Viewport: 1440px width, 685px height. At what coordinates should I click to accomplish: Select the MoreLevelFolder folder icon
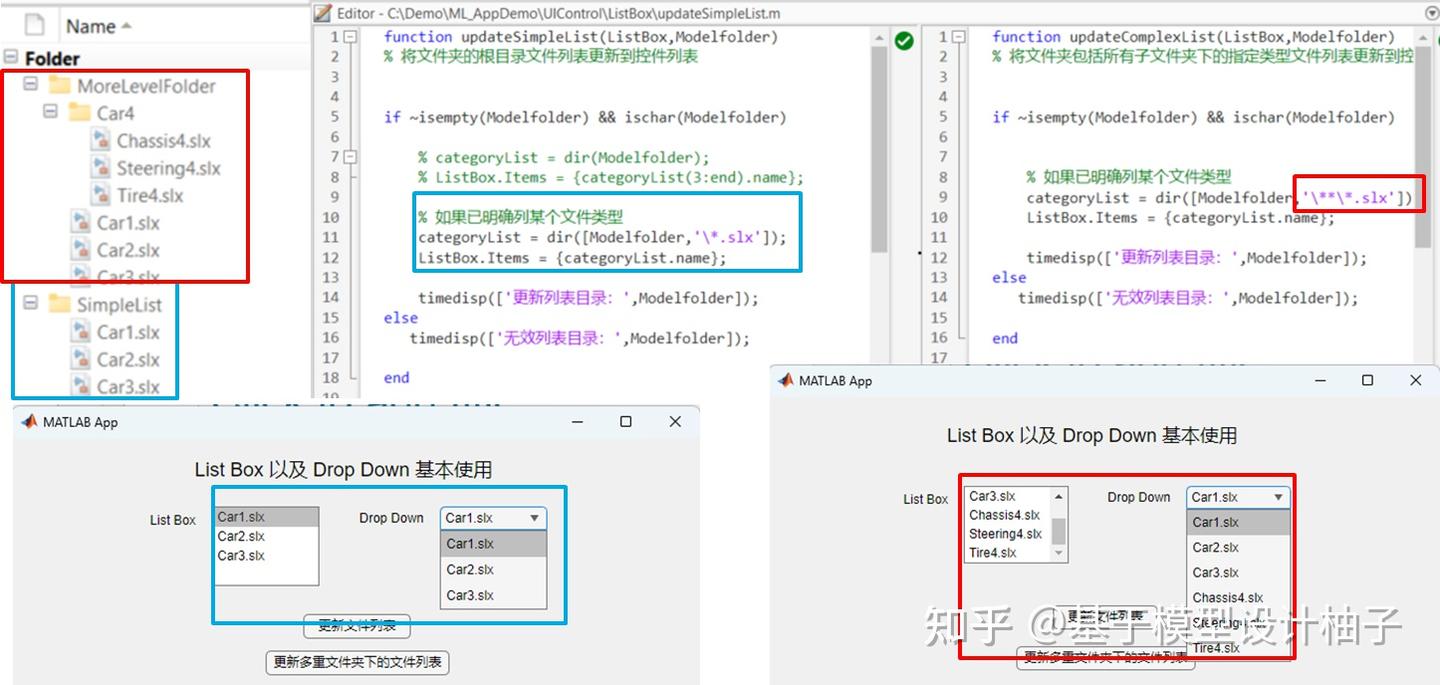(x=59, y=85)
